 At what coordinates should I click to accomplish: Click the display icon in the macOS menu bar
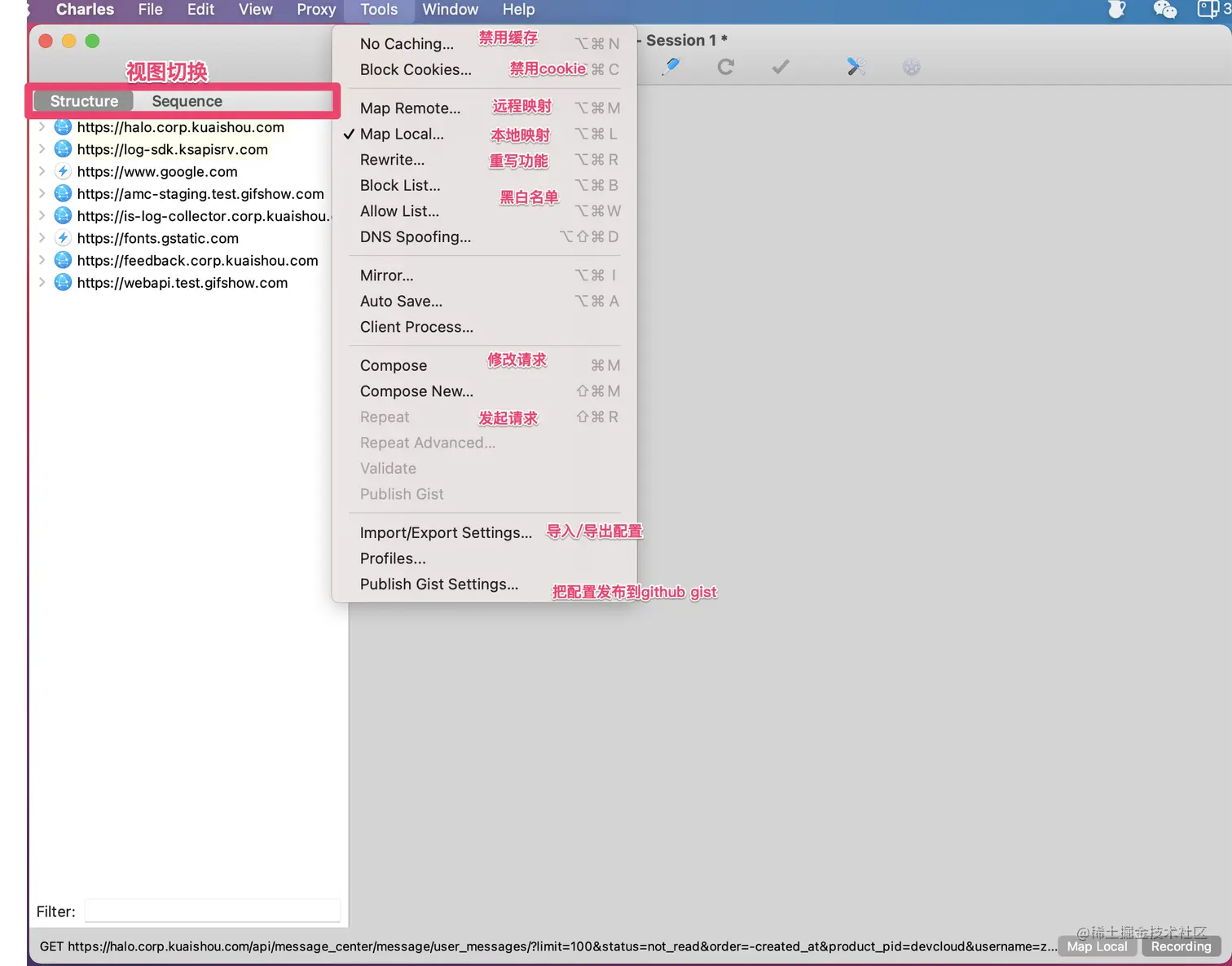click(1208, 9)
